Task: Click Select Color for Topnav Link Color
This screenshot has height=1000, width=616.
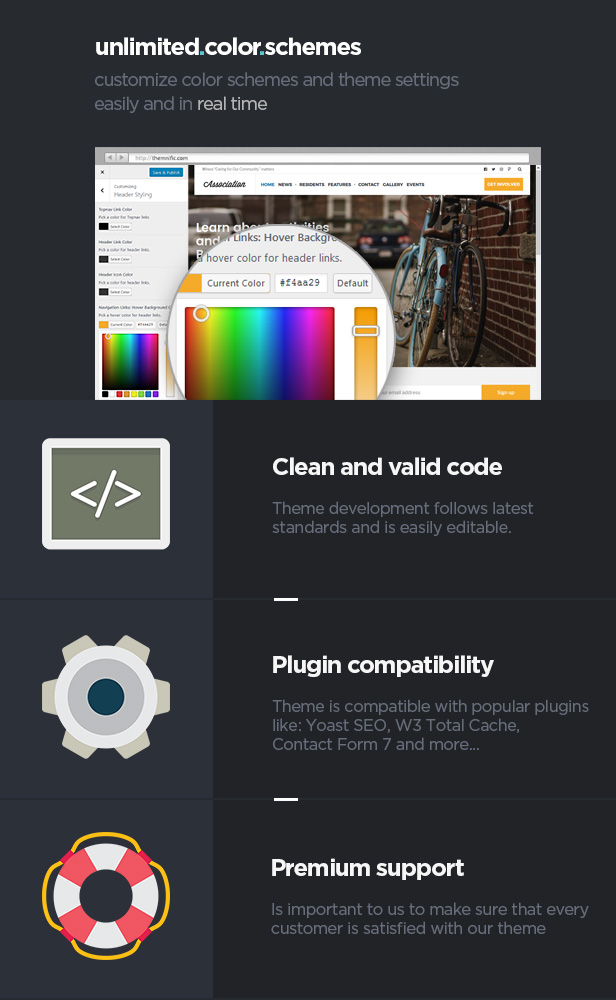Action: [120, 226]
